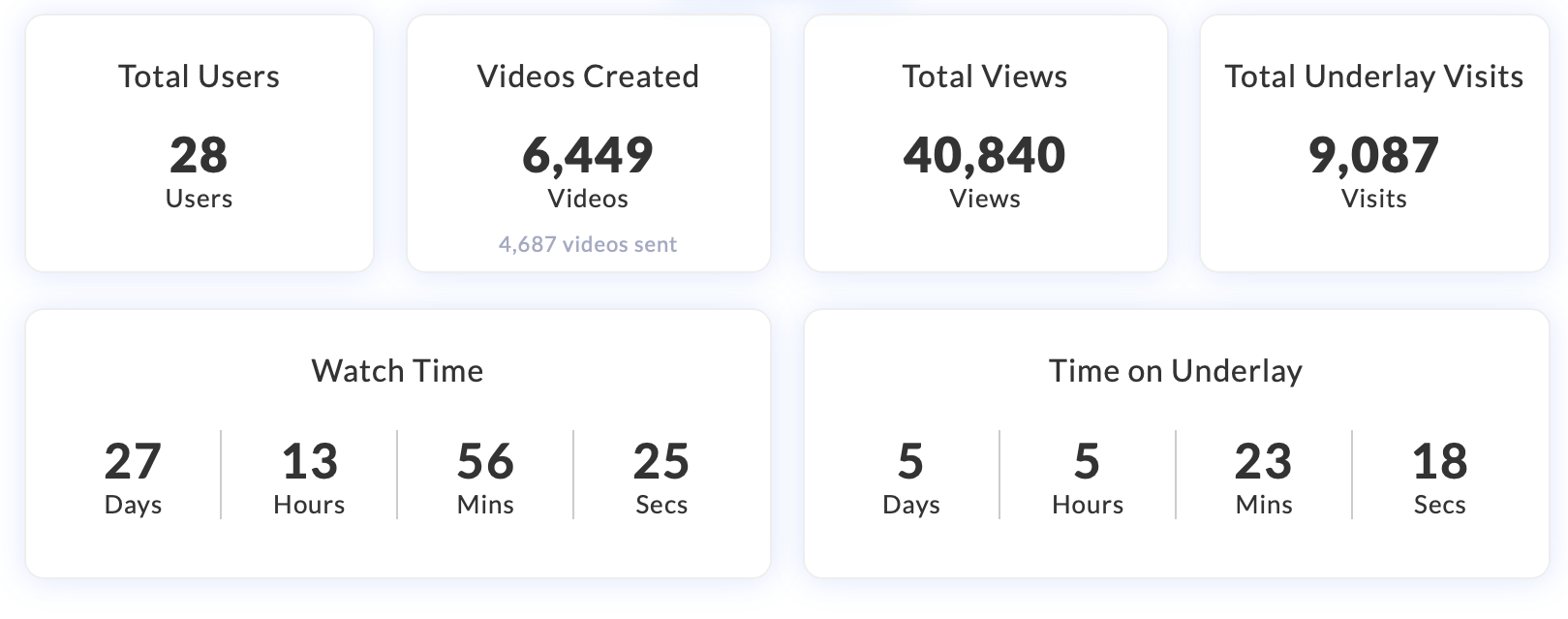Click the 23 Mins underlay value

[1264, 462]
